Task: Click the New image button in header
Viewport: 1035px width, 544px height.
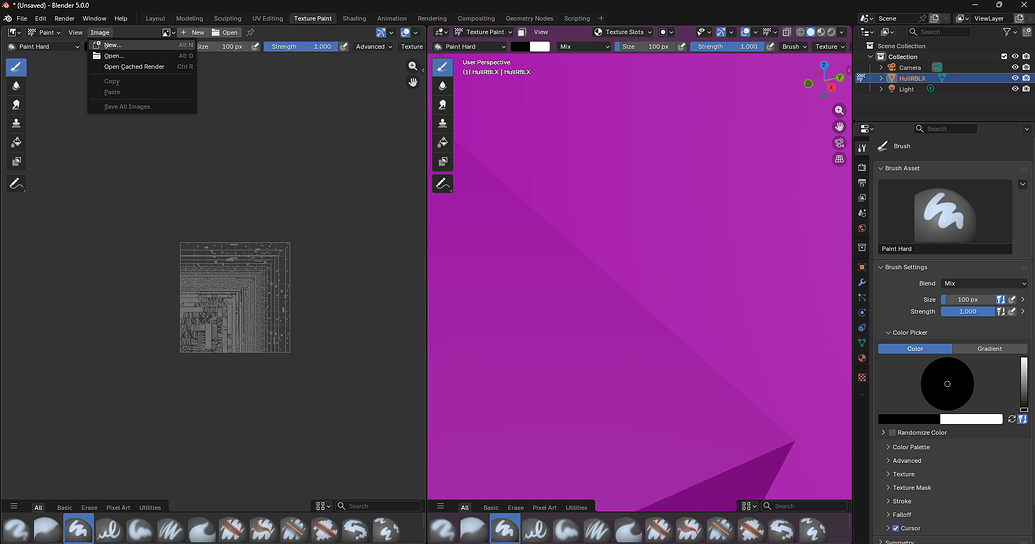Action: coord(192,32)
